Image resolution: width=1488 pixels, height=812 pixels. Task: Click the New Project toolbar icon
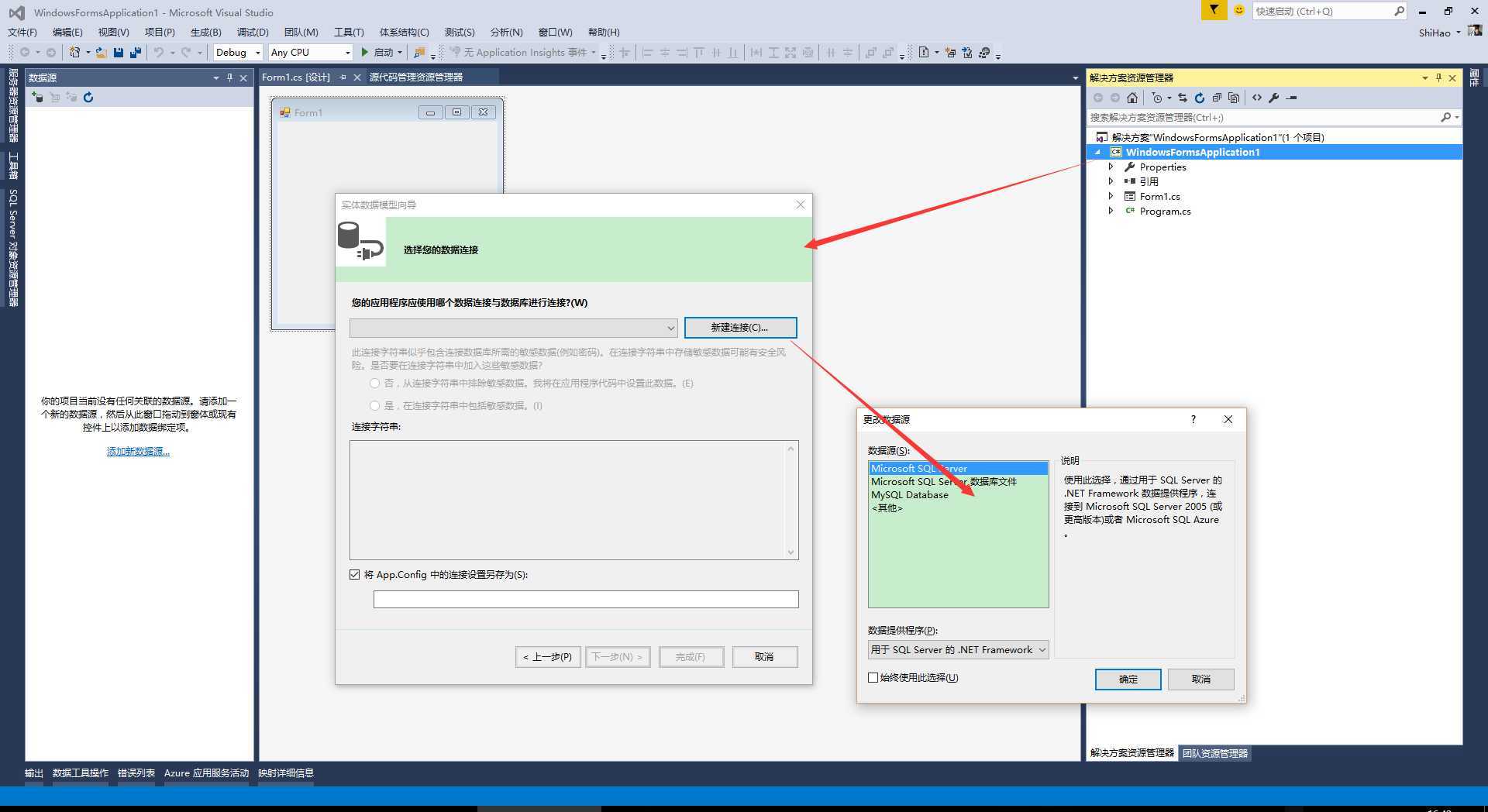(x=74, y=53)
